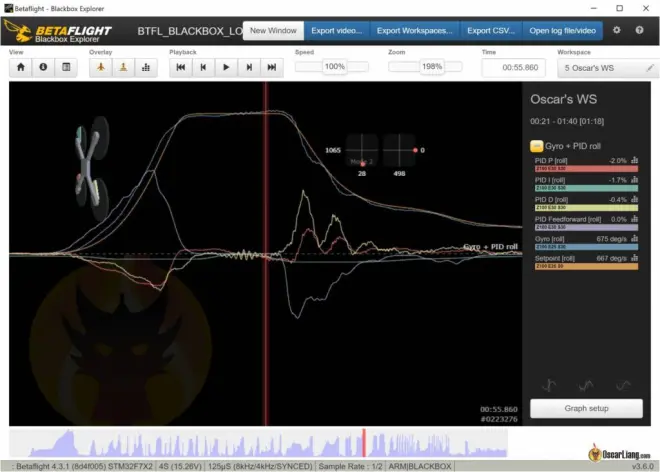This screenshot has height=472, width=660.
Task: Click the yellow PID D [roll] color bar
Action: point(586,208)
